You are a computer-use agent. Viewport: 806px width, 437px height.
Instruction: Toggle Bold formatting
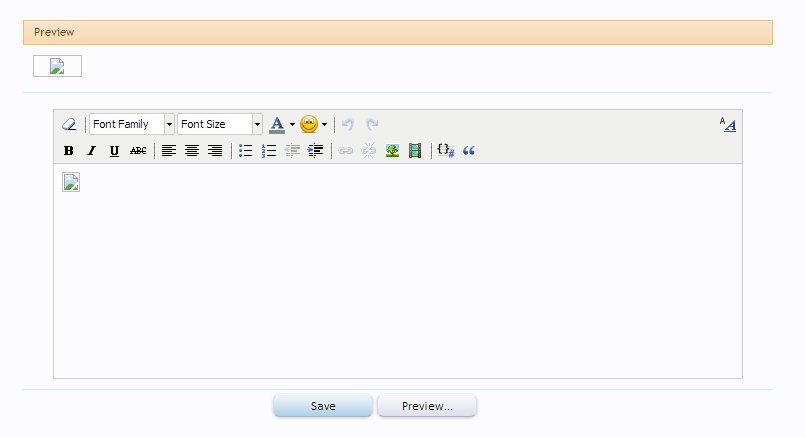pos(68,151)
